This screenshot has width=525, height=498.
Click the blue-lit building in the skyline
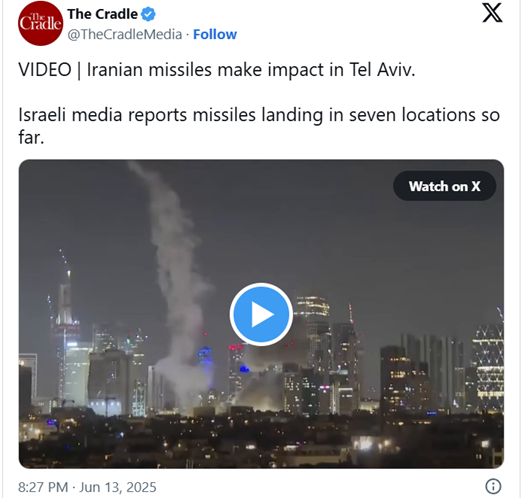[x=205, y=365]
